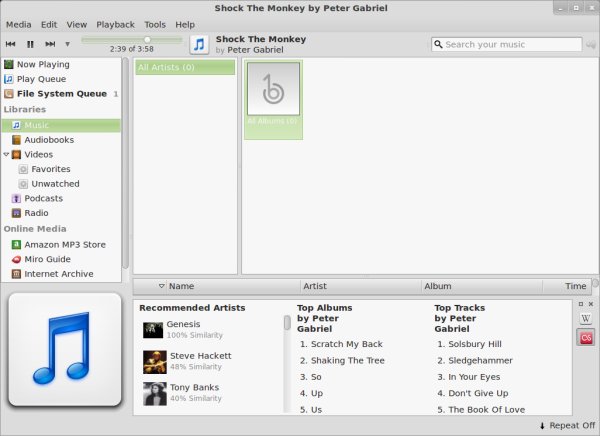Click the Search your music field
The height and width of the screenshot is (436, 600).
pos(507,44)
